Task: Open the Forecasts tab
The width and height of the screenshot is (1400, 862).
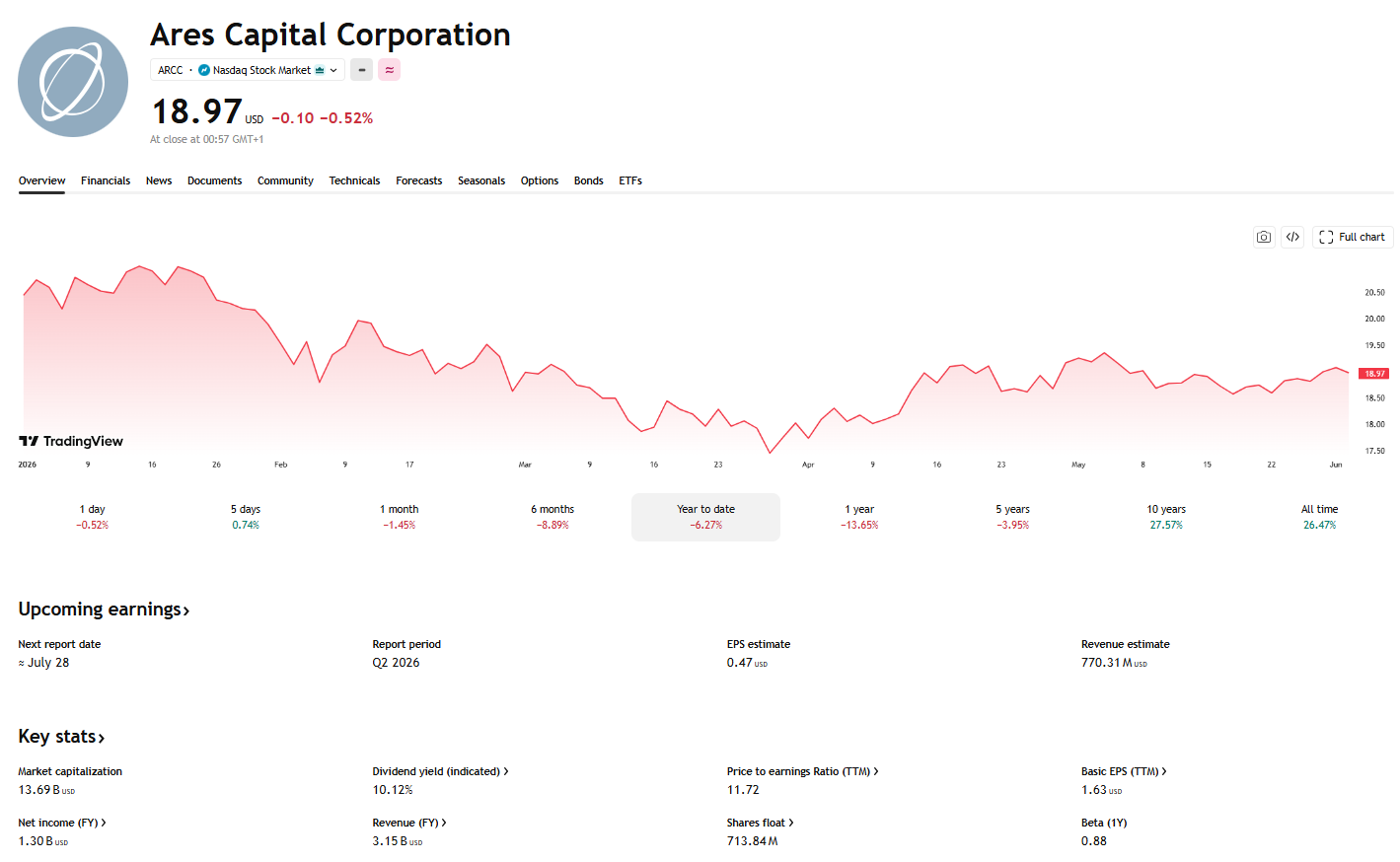Action: (419, 180)
